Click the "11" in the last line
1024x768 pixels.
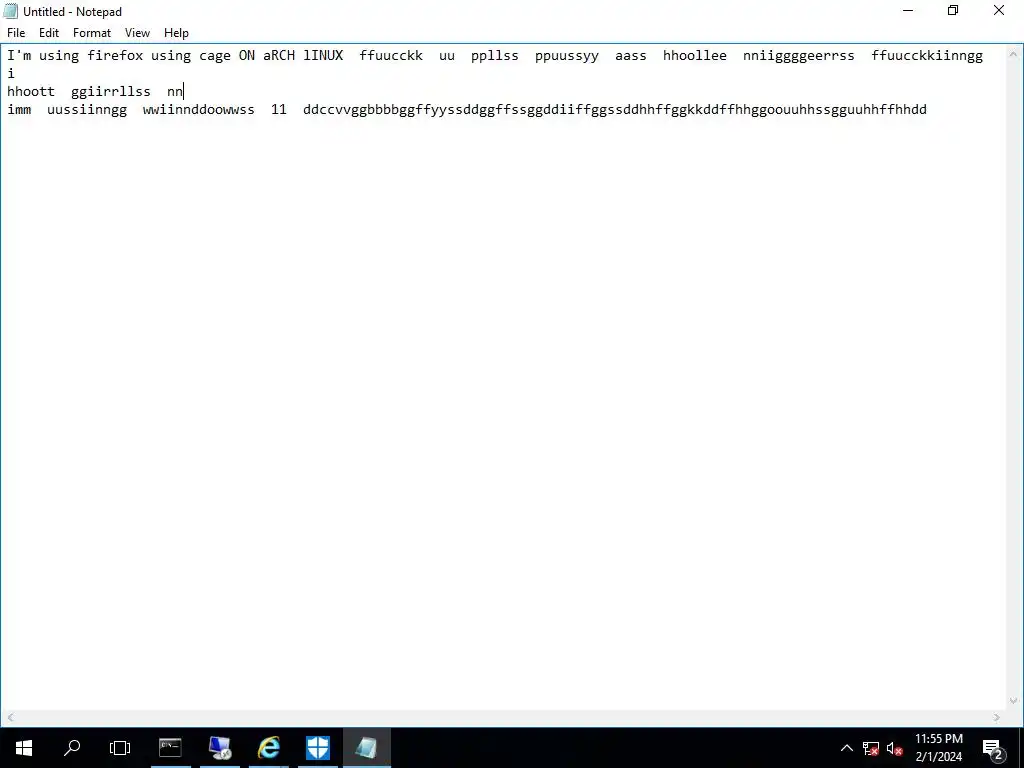(279, 109)
